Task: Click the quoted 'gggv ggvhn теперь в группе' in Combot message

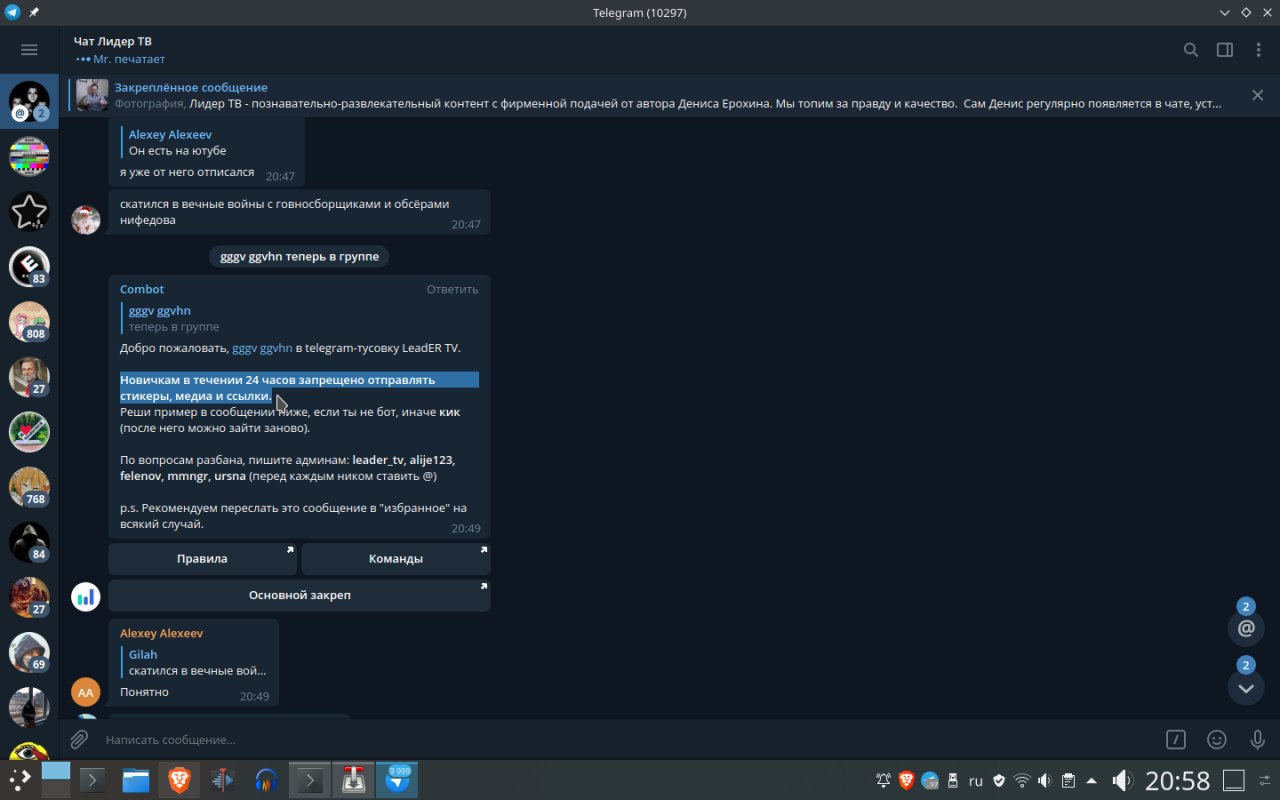Action: [x=298, y=318]
